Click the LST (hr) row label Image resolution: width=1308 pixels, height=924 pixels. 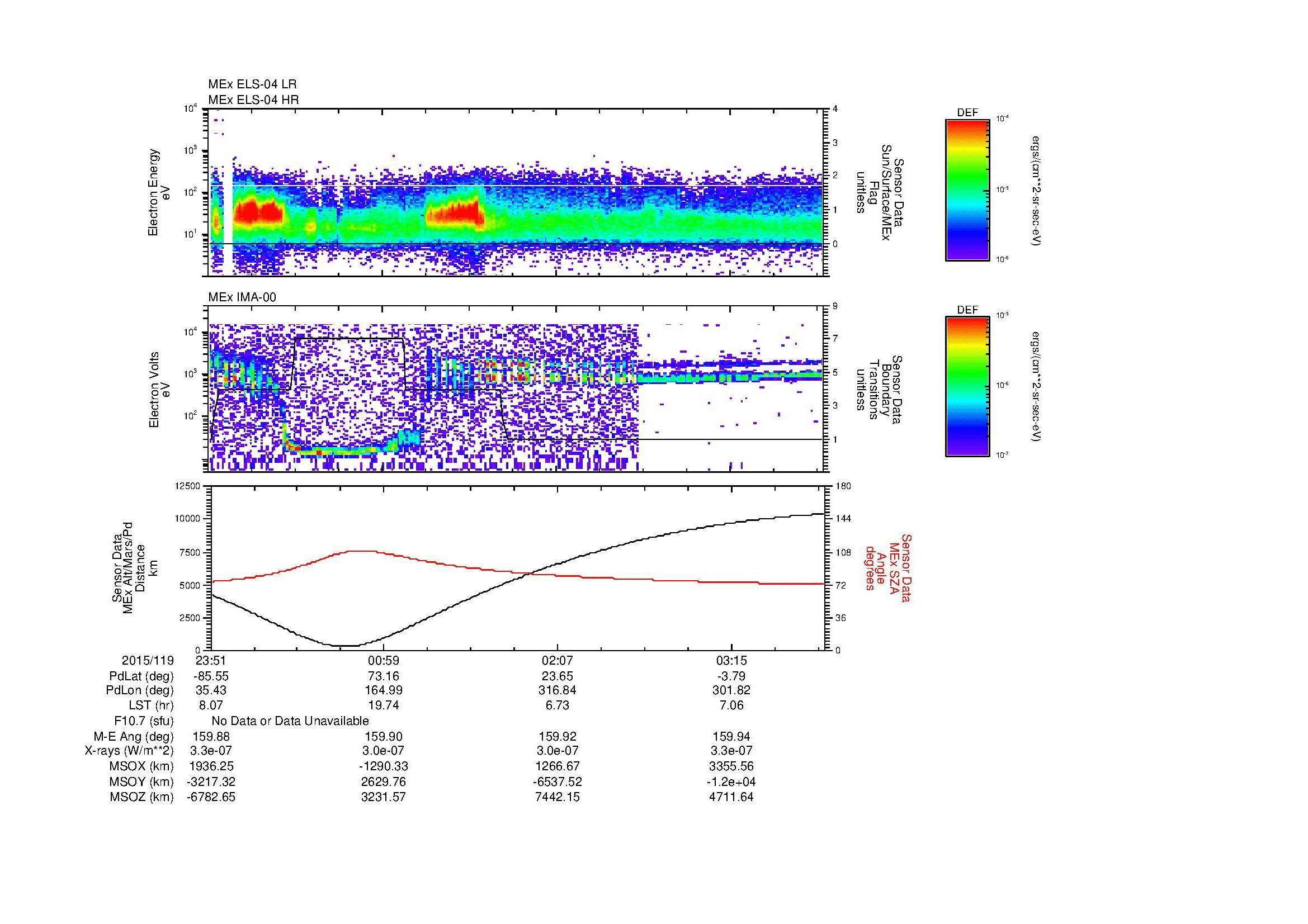point(151,705)
